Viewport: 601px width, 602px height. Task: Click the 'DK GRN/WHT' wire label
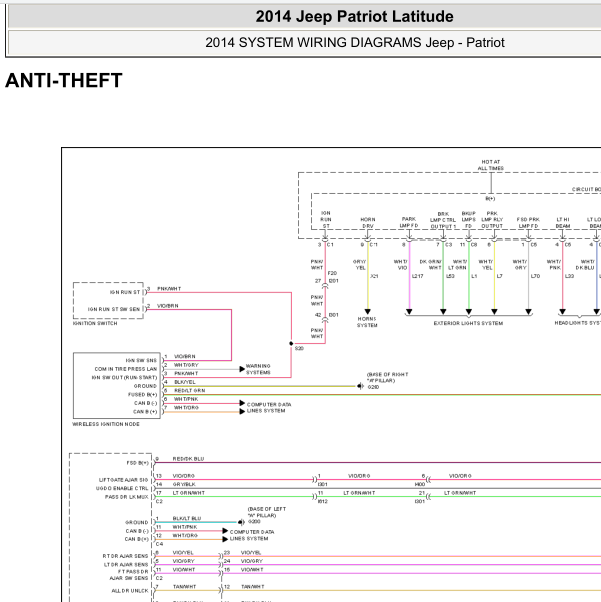[x=430, y=265]
